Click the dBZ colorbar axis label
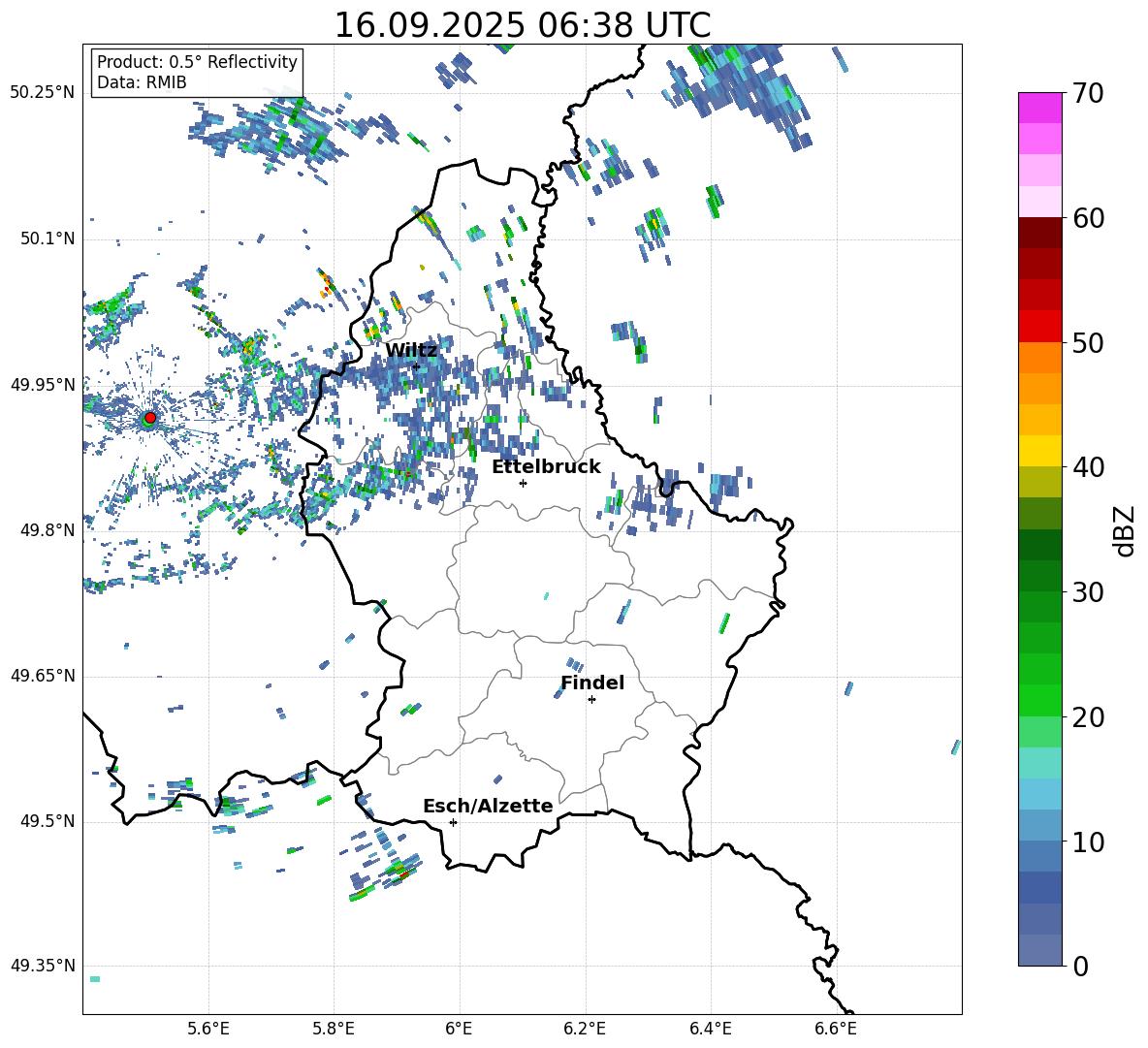Screen dimensions: 1148x1048 (x=1124, y=530)
